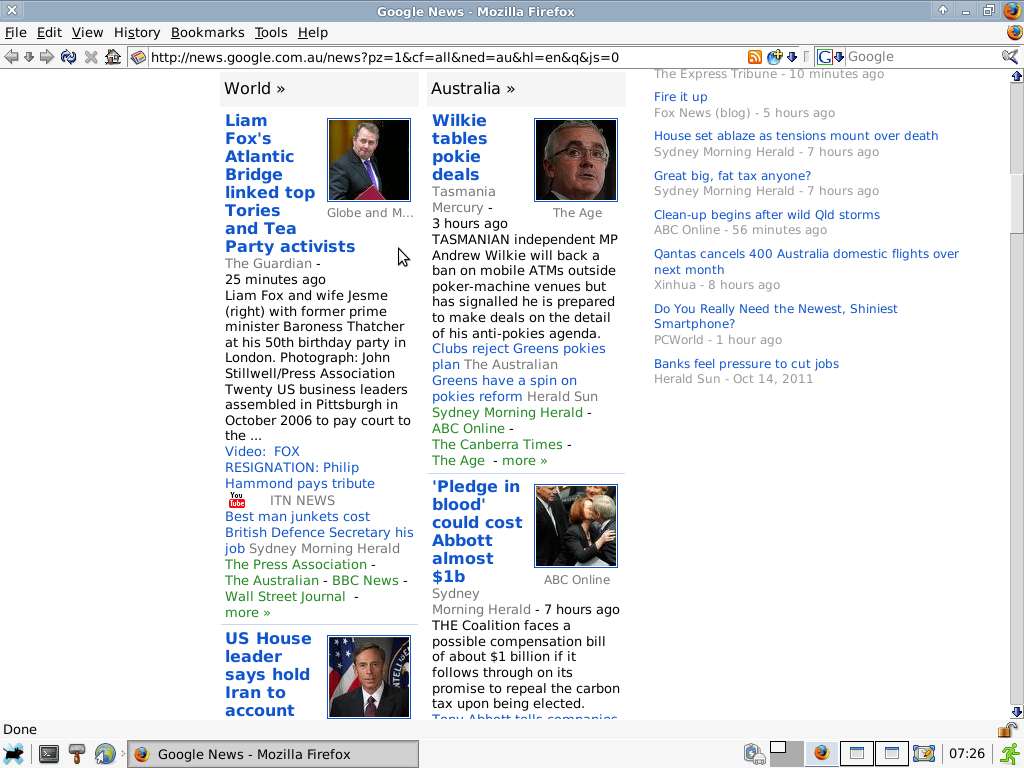Image resolution: width=1024 pixels, height=768 pixels.
Task: Open the Help menu
Action: (313, 33)
